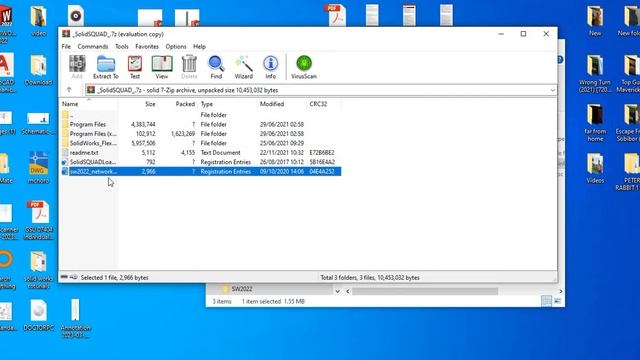Switch Explorer to details view icon

click(546, 301)
